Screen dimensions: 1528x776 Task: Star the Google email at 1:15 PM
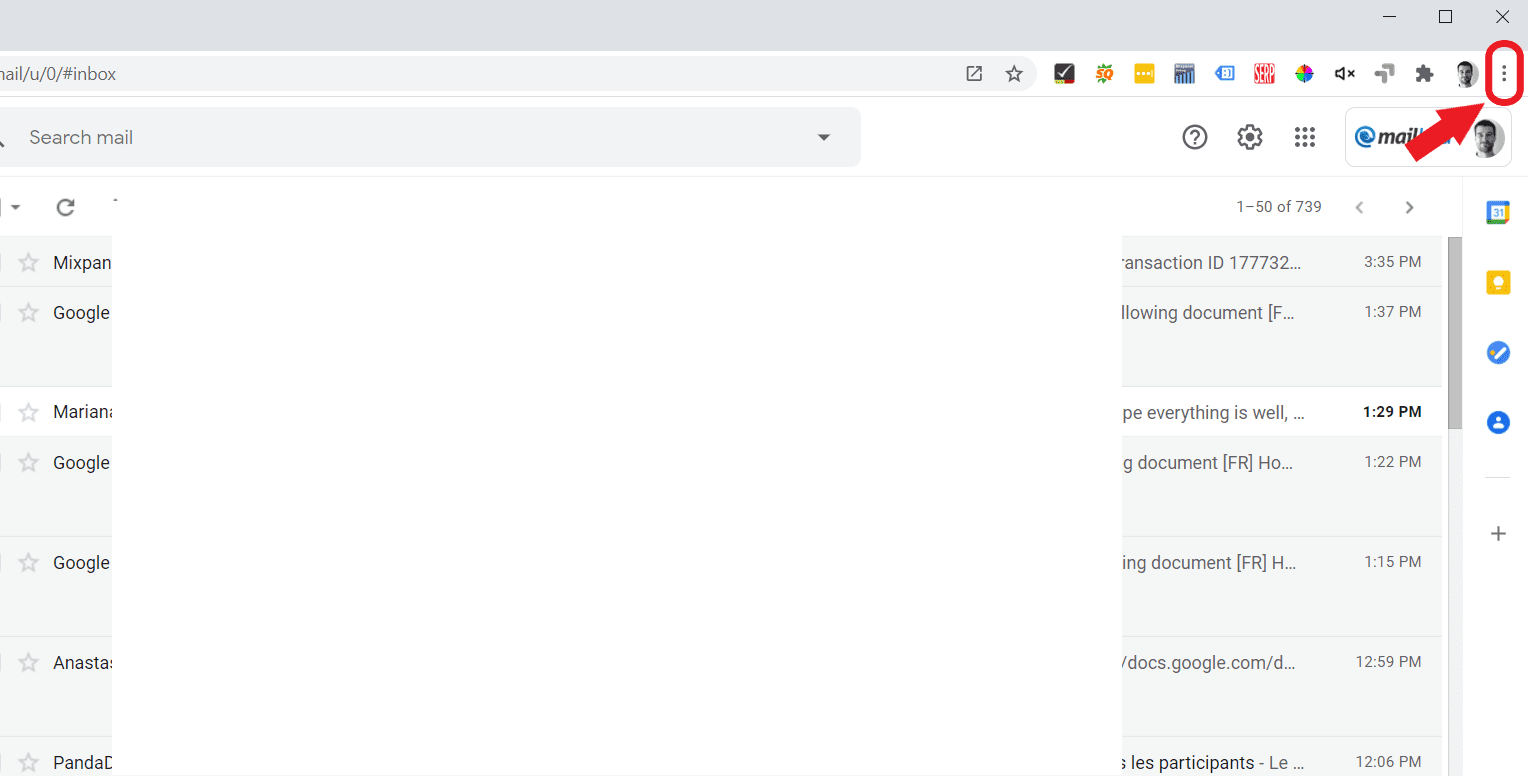(x=29, y=562)
